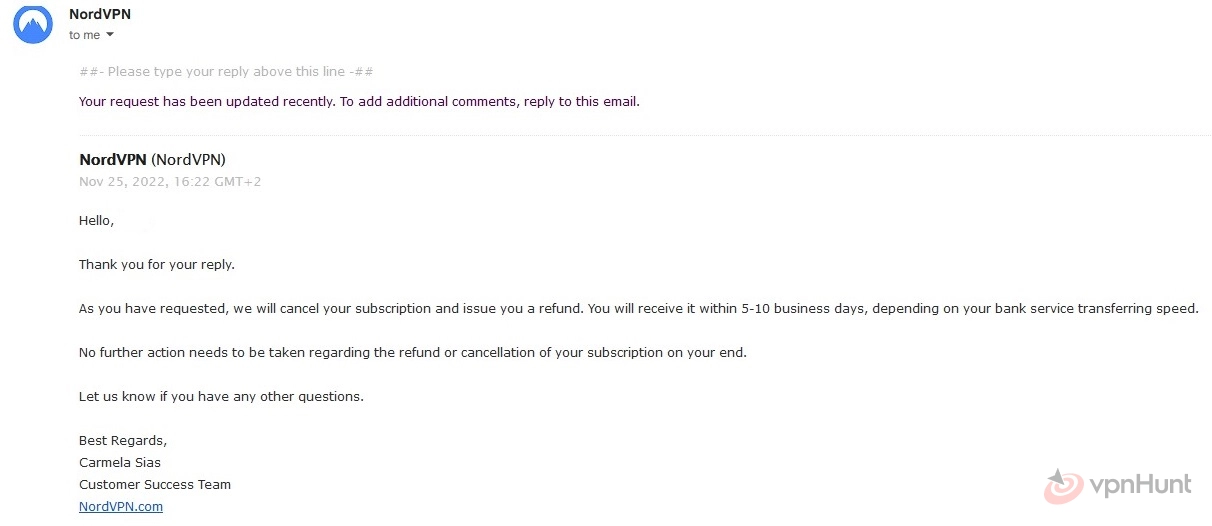Viewport: 1212px width, 526px height.
Task: Click the "Customer Success Team" signature line
Action: [155, 485]
